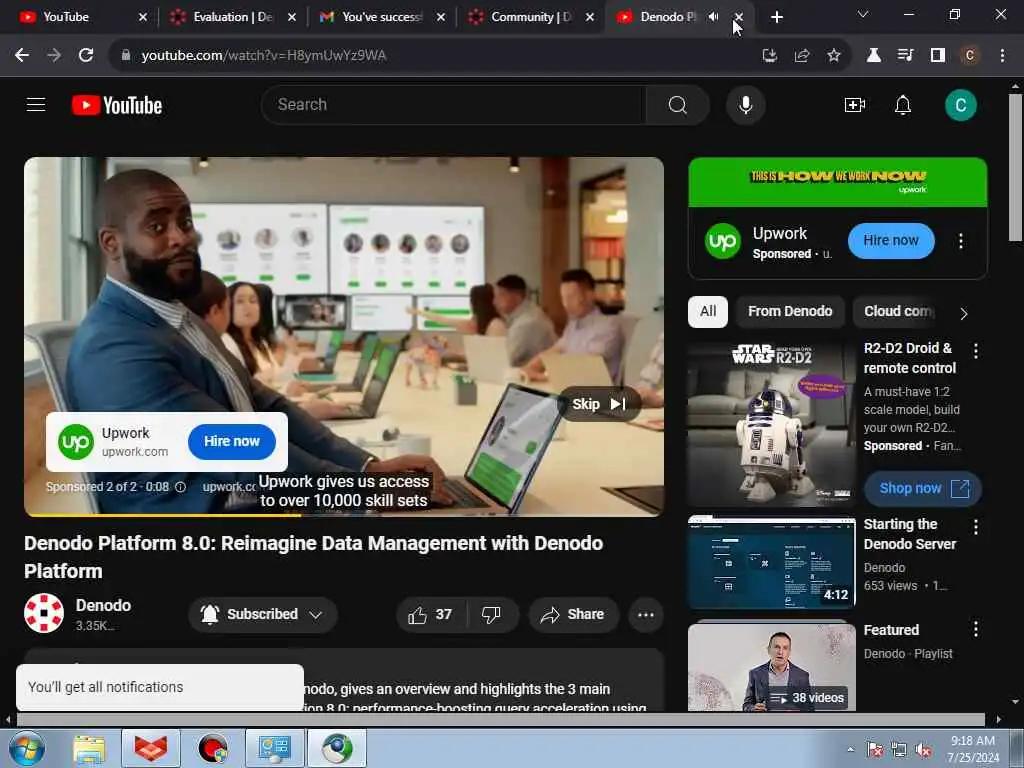
Task: Open Chrome three-dot menu
Action: coord(1002,55)
